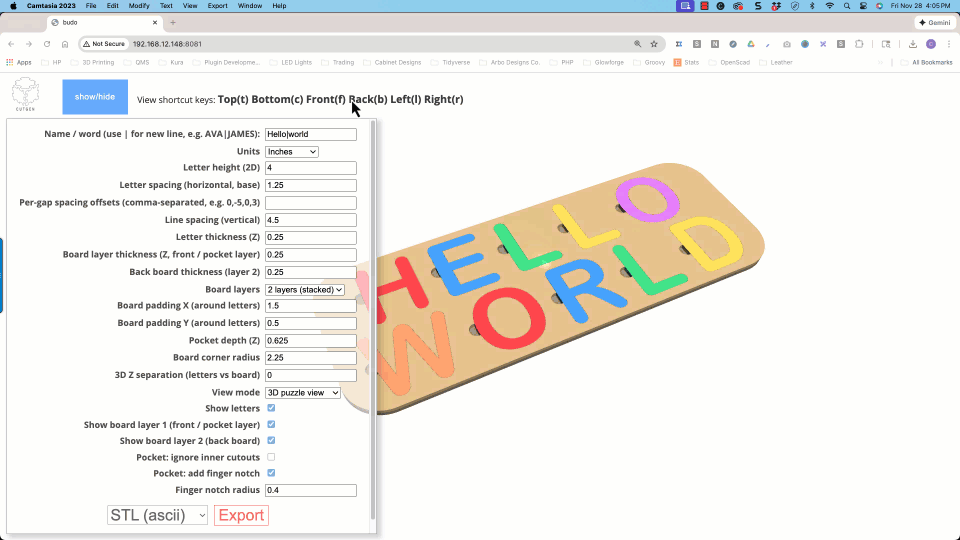Open the Modify menu in Camtasia
Image resolution: width=960 pixels, height=540 pixels.
click(x=139, y=6)
